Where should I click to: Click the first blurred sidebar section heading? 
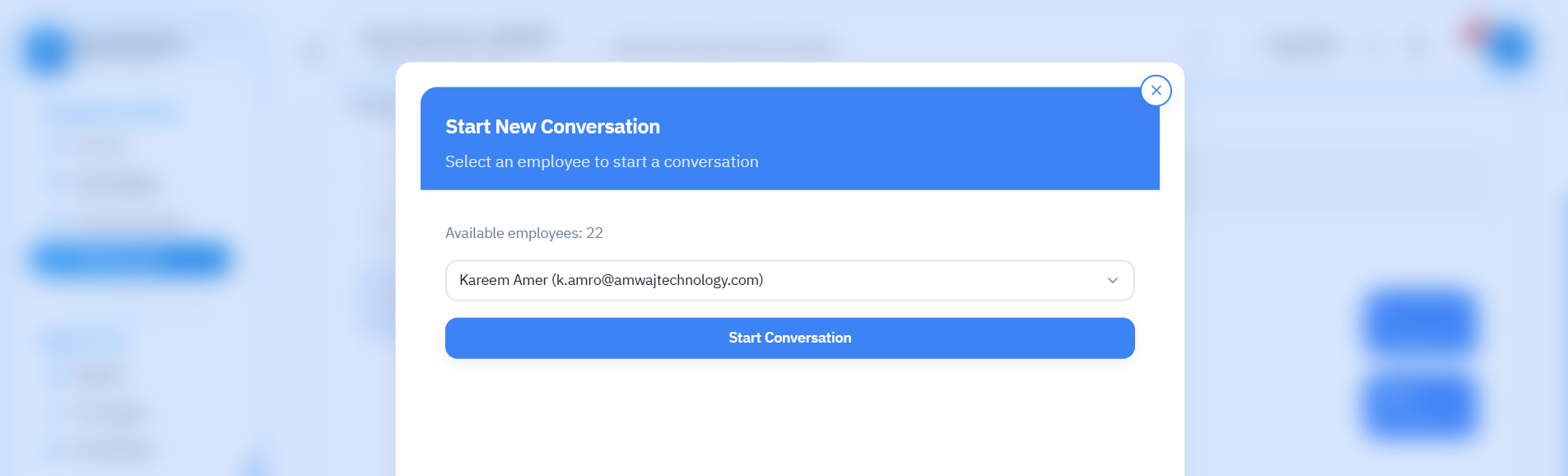[115, 113]
